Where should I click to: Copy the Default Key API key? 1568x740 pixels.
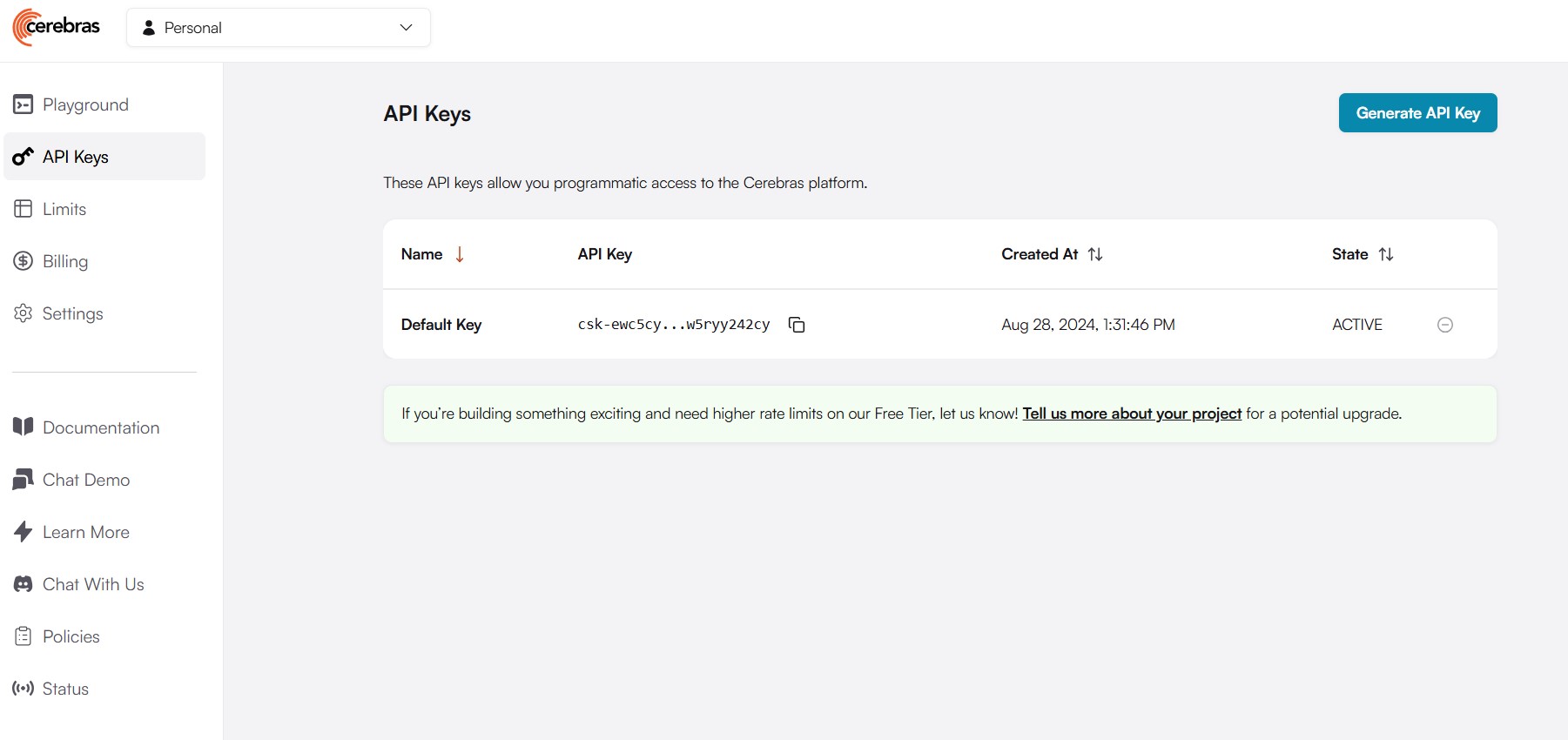tap(796, 325)
